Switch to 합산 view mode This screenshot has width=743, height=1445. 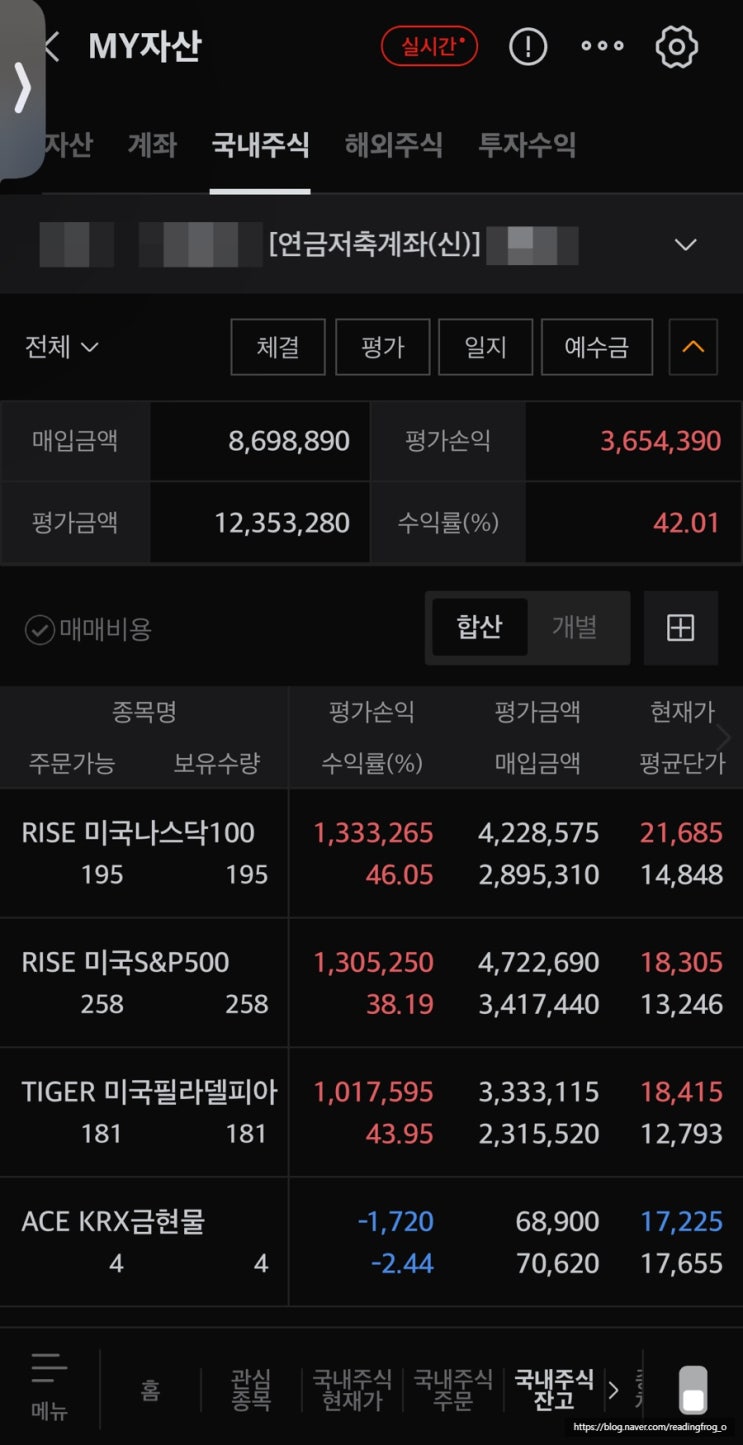479,627
